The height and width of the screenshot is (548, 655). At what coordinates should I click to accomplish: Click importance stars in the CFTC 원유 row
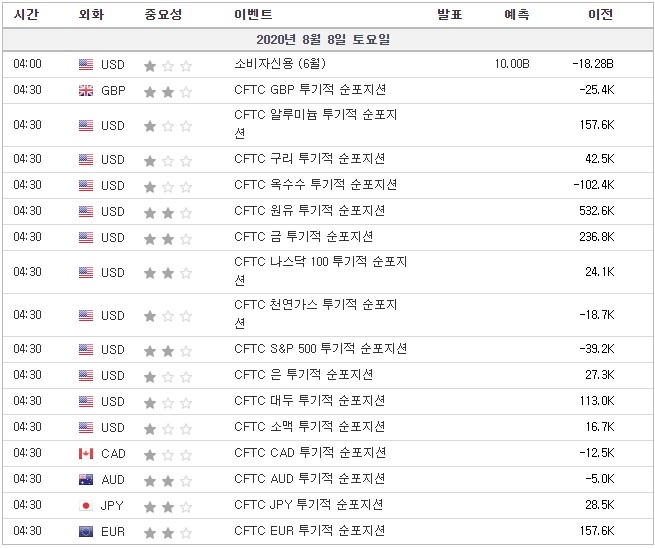(168, 213)
